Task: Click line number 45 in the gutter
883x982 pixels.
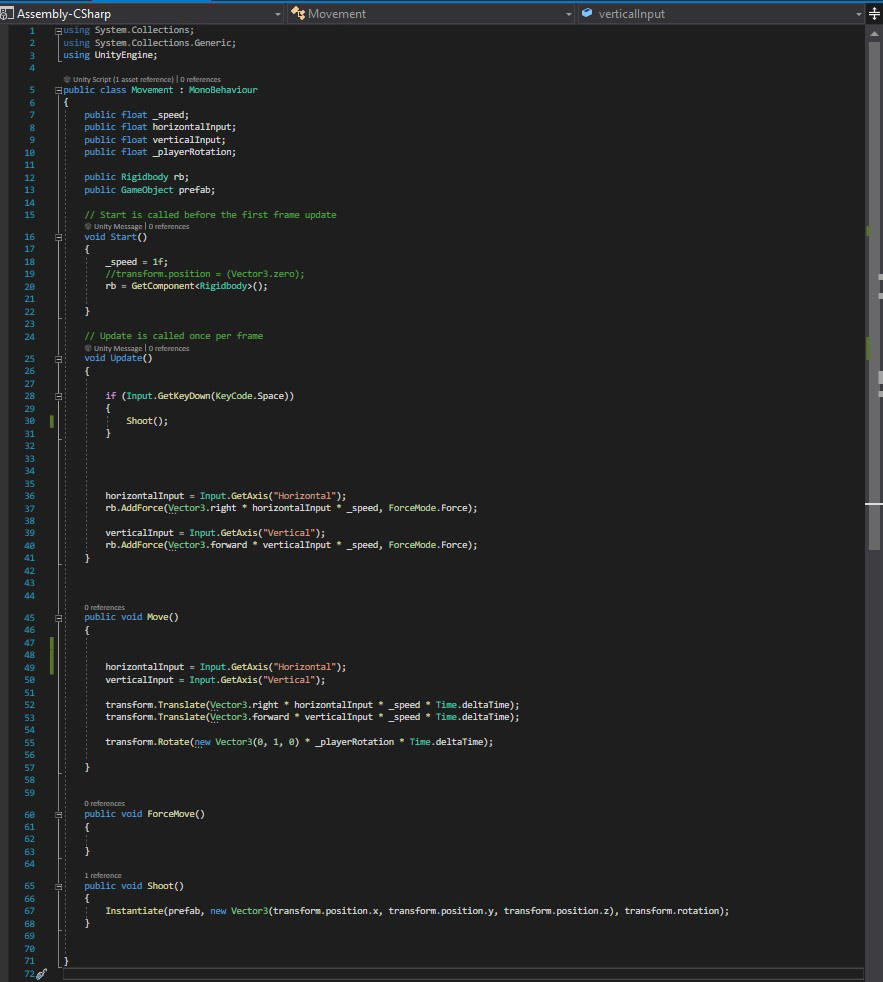Action: tap(29, 618)
